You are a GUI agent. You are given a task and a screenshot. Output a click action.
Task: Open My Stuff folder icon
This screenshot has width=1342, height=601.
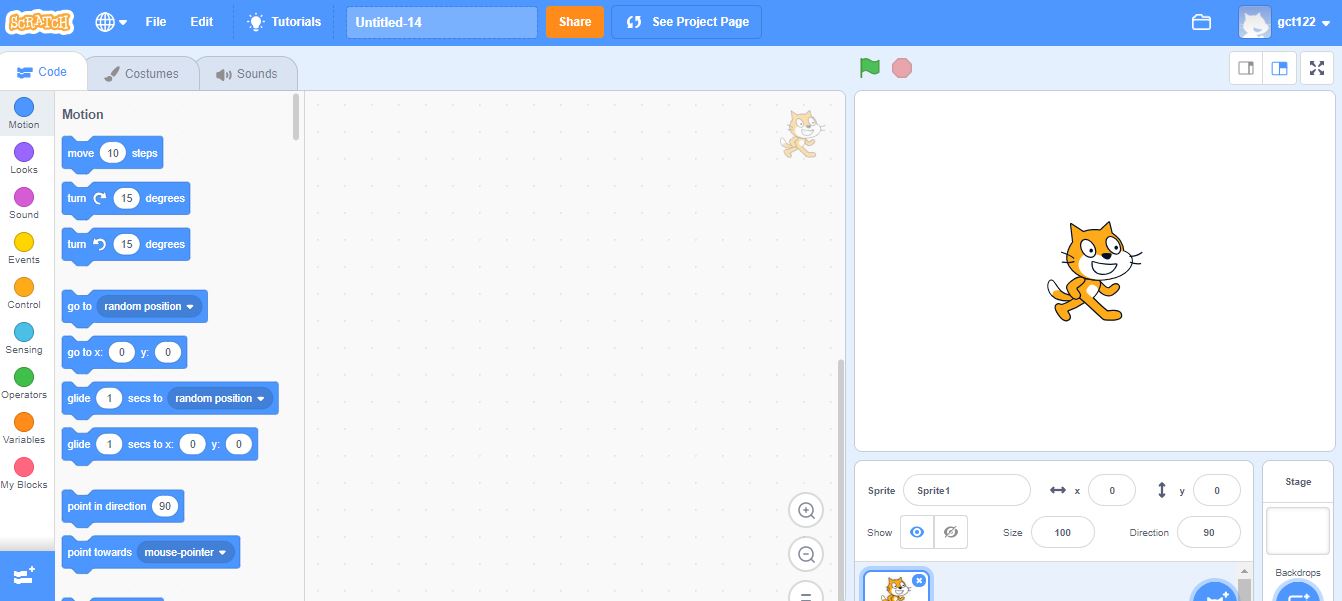[1201, 22]
